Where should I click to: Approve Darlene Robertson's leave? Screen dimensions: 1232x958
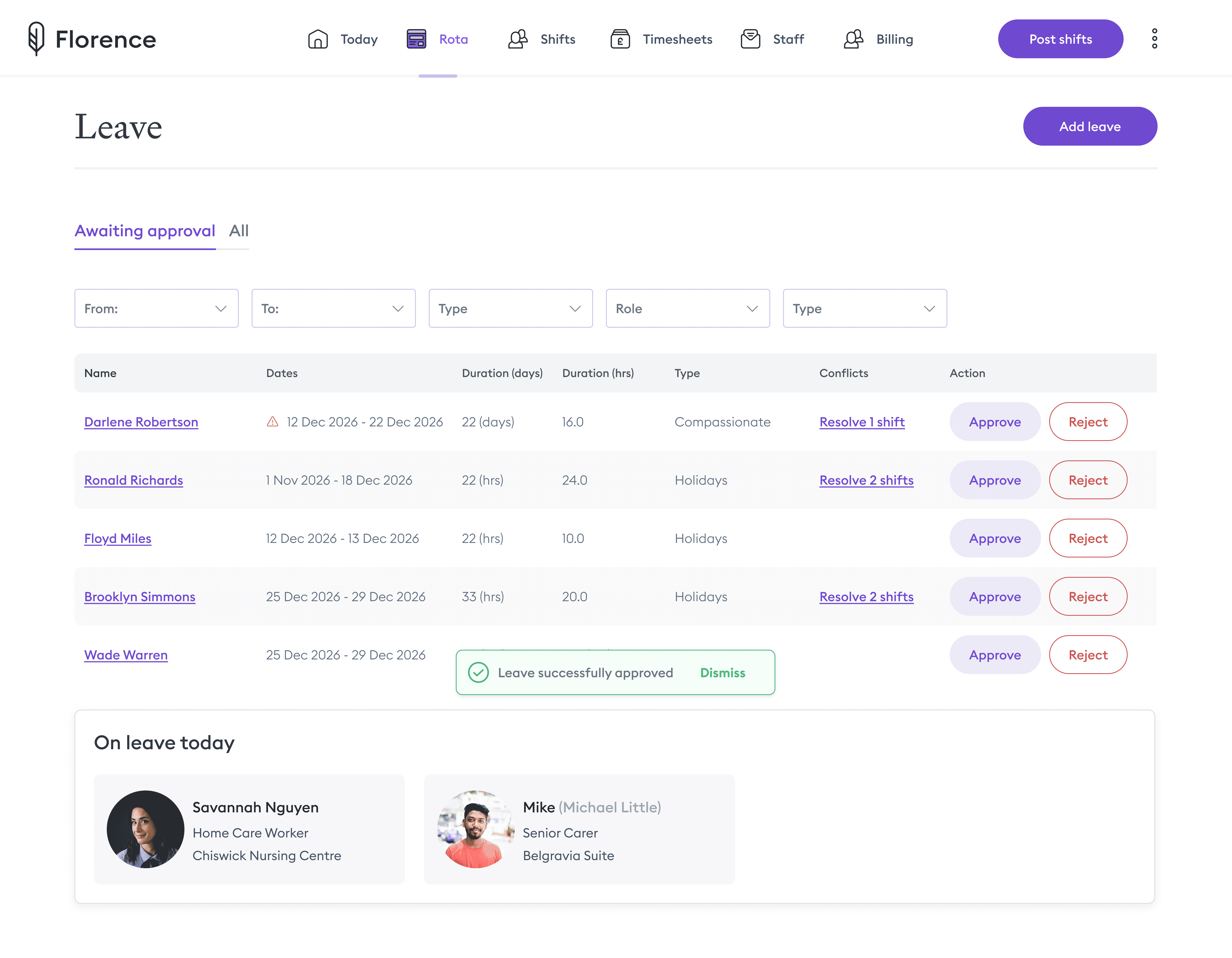995,422
